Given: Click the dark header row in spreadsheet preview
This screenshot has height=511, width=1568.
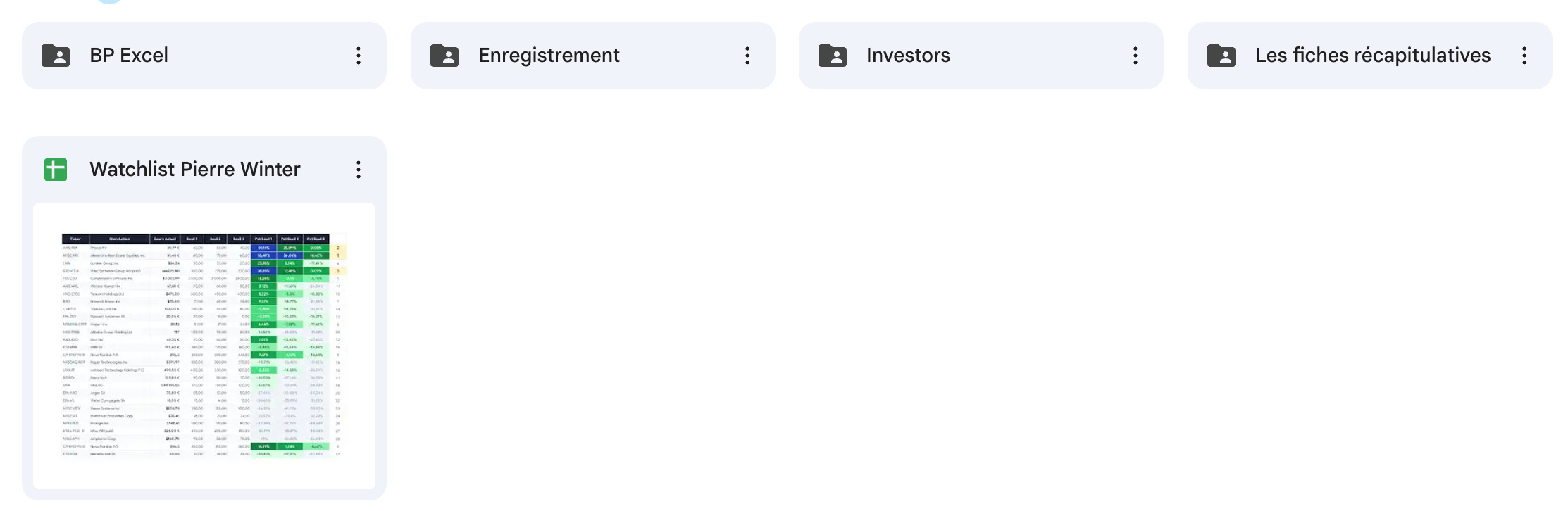Looking at the screenshot, I should coord(195,239).
